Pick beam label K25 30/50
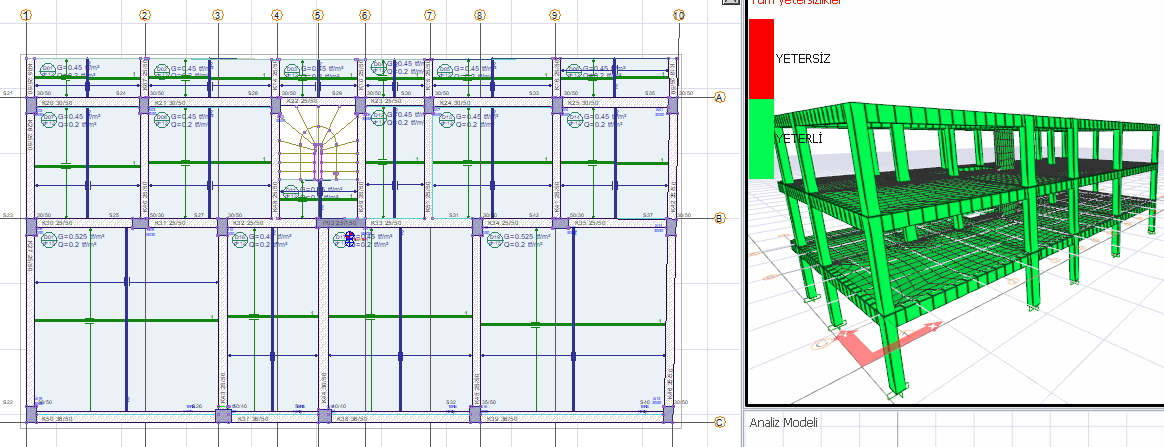 tap(583, 102)
